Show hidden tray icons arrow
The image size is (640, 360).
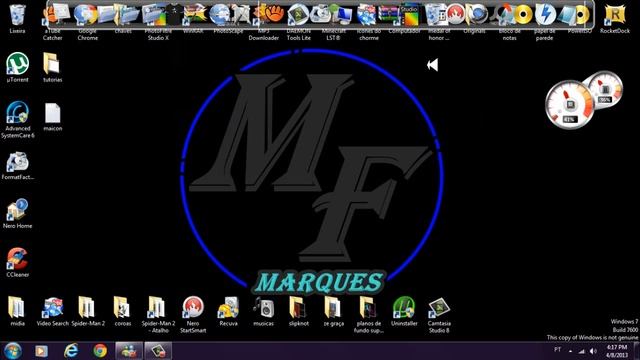coord(570,351)
